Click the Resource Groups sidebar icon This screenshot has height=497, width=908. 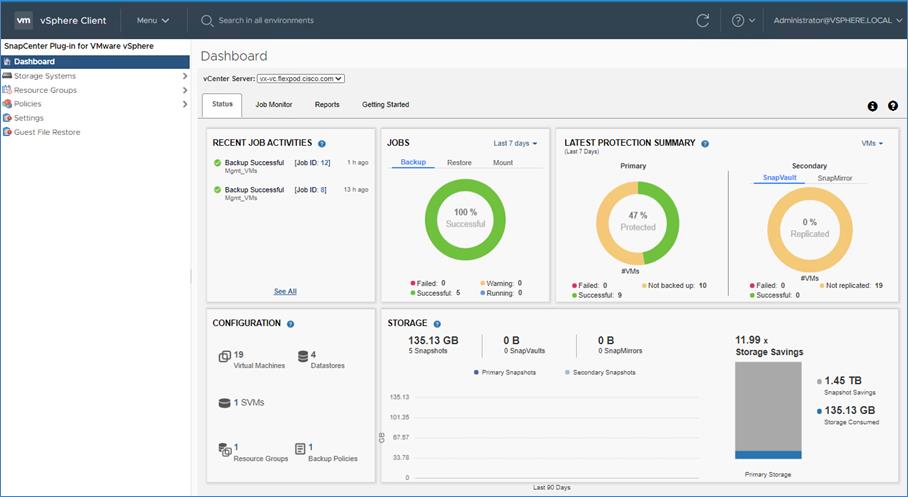[7, 90]
